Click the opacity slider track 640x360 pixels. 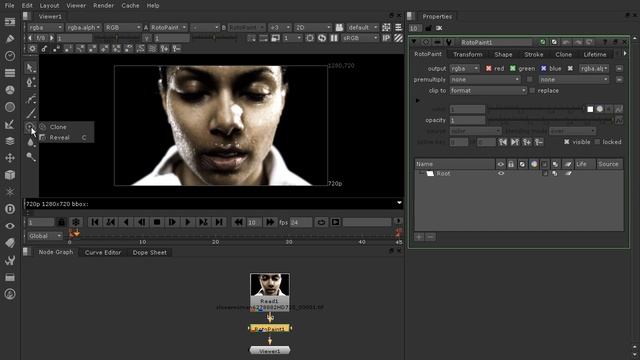[x=551, y=120]
